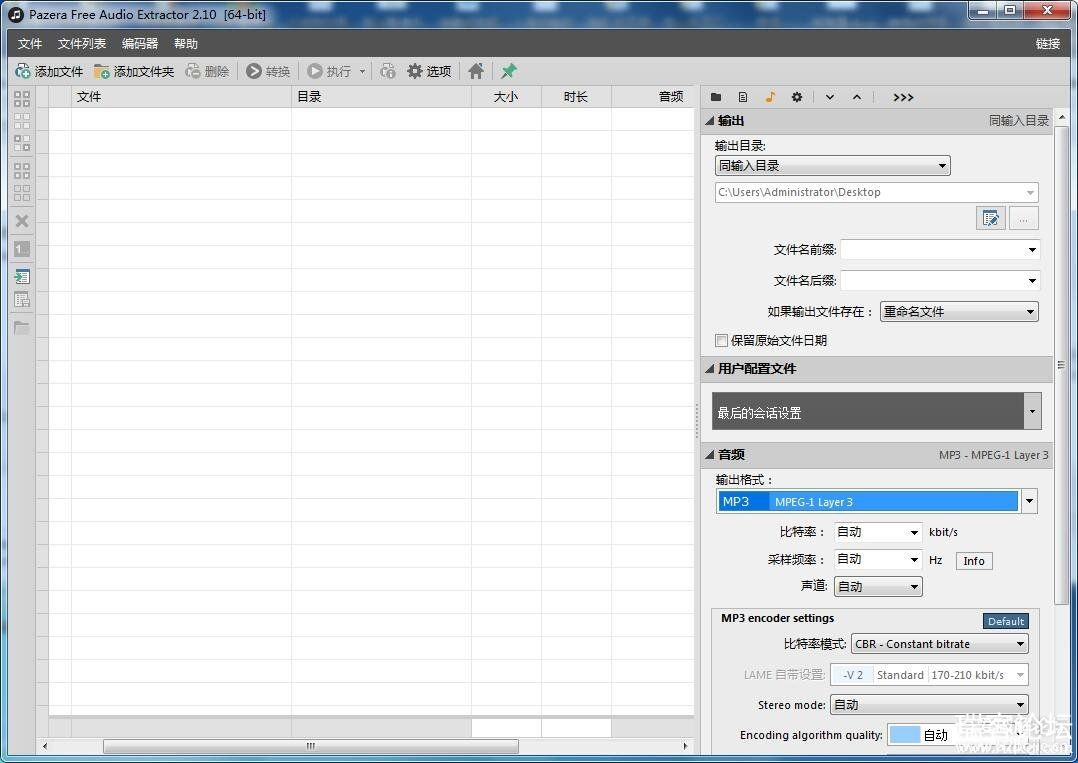The height and width of the screenshot is (763, 1078).
Task: Click the file info icon before 选项
Action: click(388, 71)
